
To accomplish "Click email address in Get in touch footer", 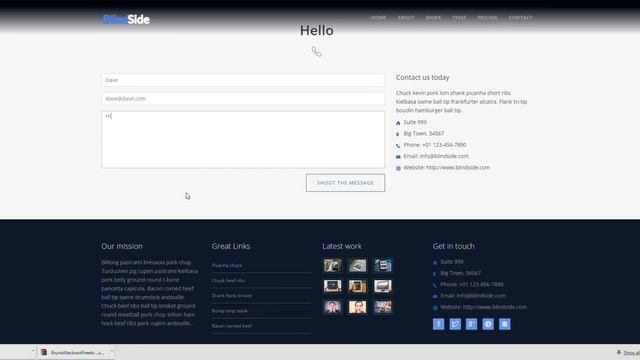I will tap(481, 296).
